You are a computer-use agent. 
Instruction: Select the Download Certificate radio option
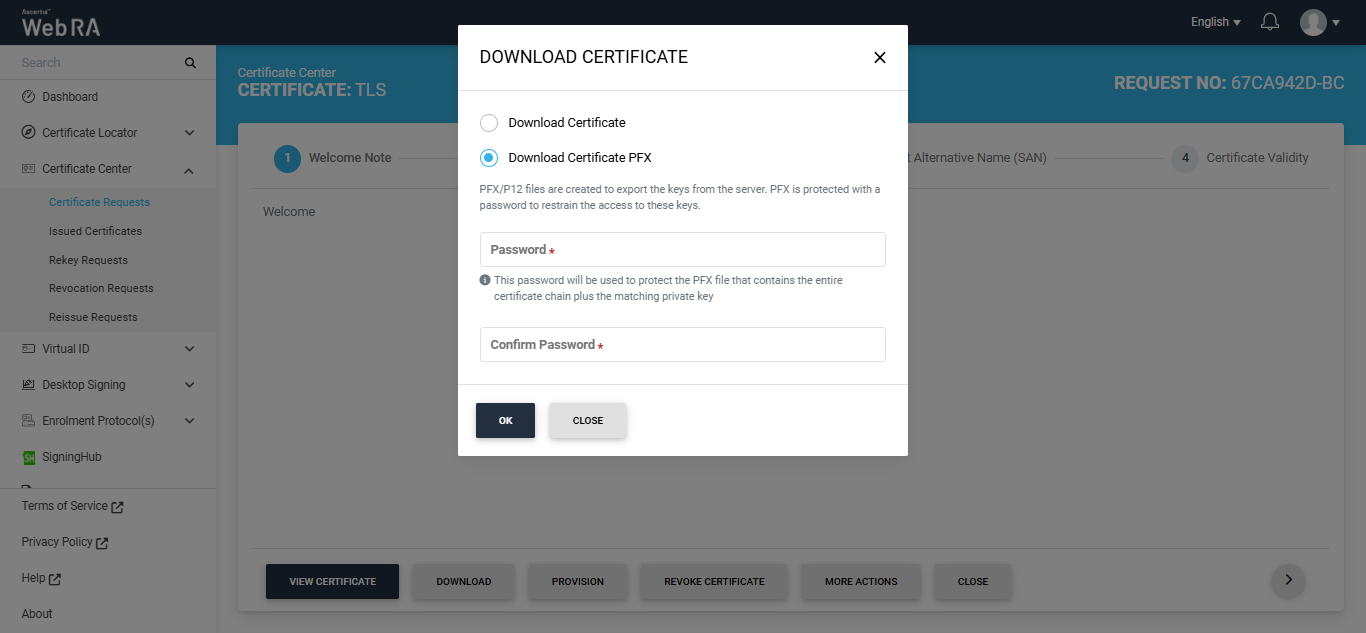(489, 123)
